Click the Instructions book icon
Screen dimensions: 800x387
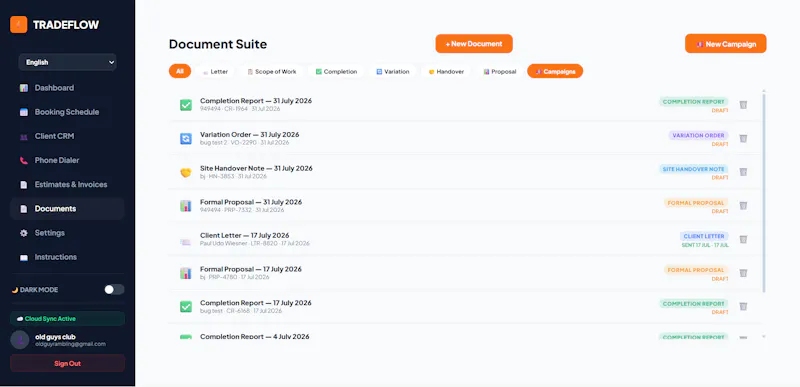click(x=23, y=257)
